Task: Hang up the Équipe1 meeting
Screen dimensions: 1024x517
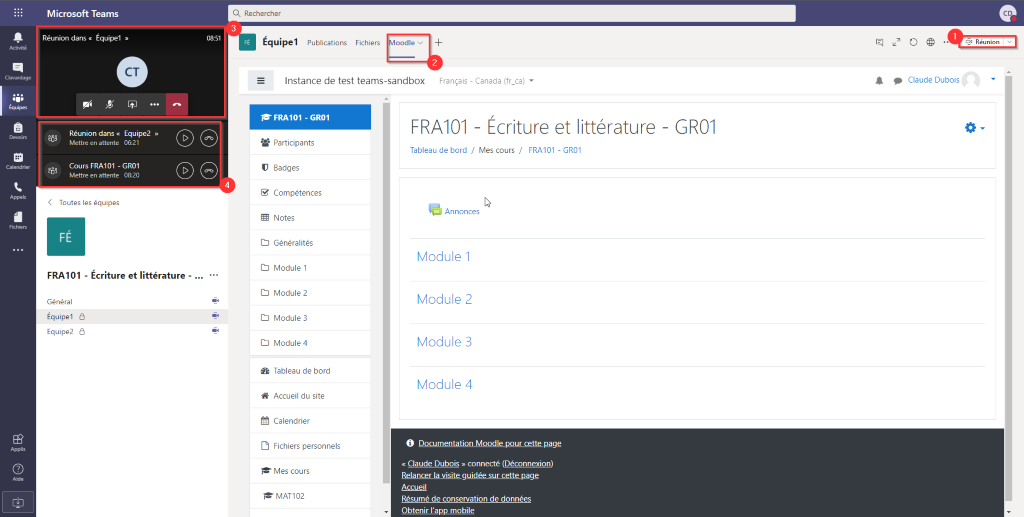Action: point(177,104)
